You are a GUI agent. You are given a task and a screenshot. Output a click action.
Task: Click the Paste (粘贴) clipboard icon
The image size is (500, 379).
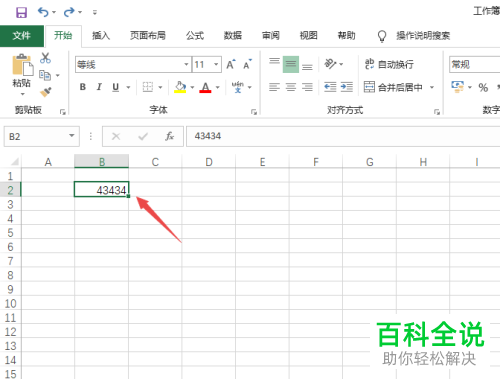[x=23, y=65]
